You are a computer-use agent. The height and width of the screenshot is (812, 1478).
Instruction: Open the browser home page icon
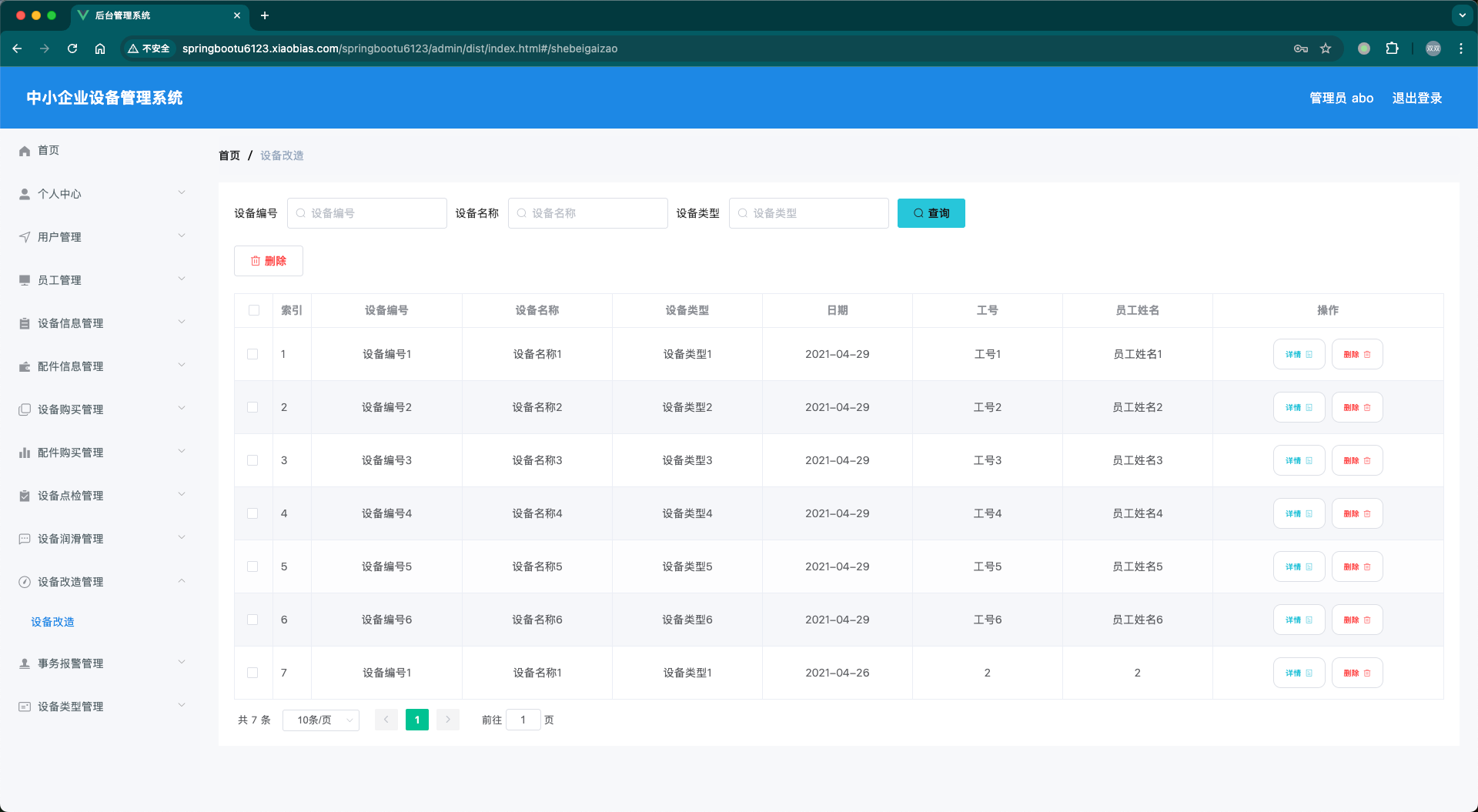tap(100, 48)
